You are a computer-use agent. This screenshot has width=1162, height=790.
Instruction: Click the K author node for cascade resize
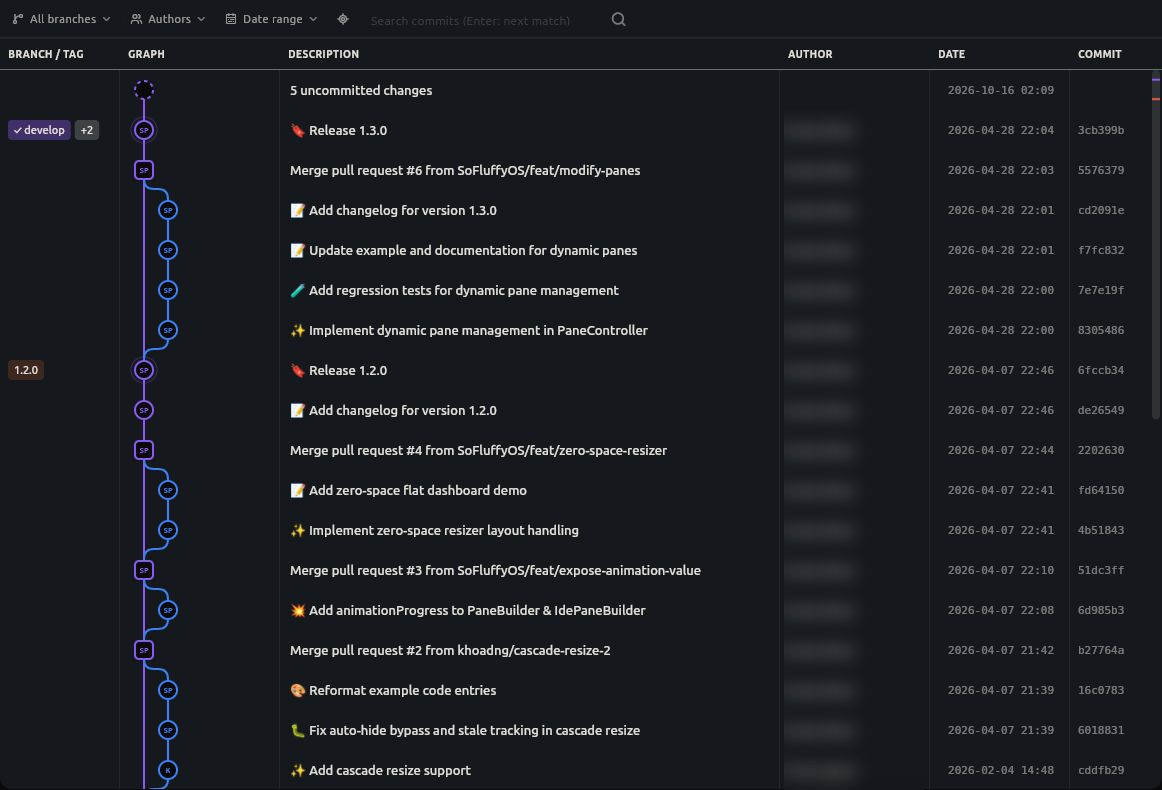click(x=168, y=771)
